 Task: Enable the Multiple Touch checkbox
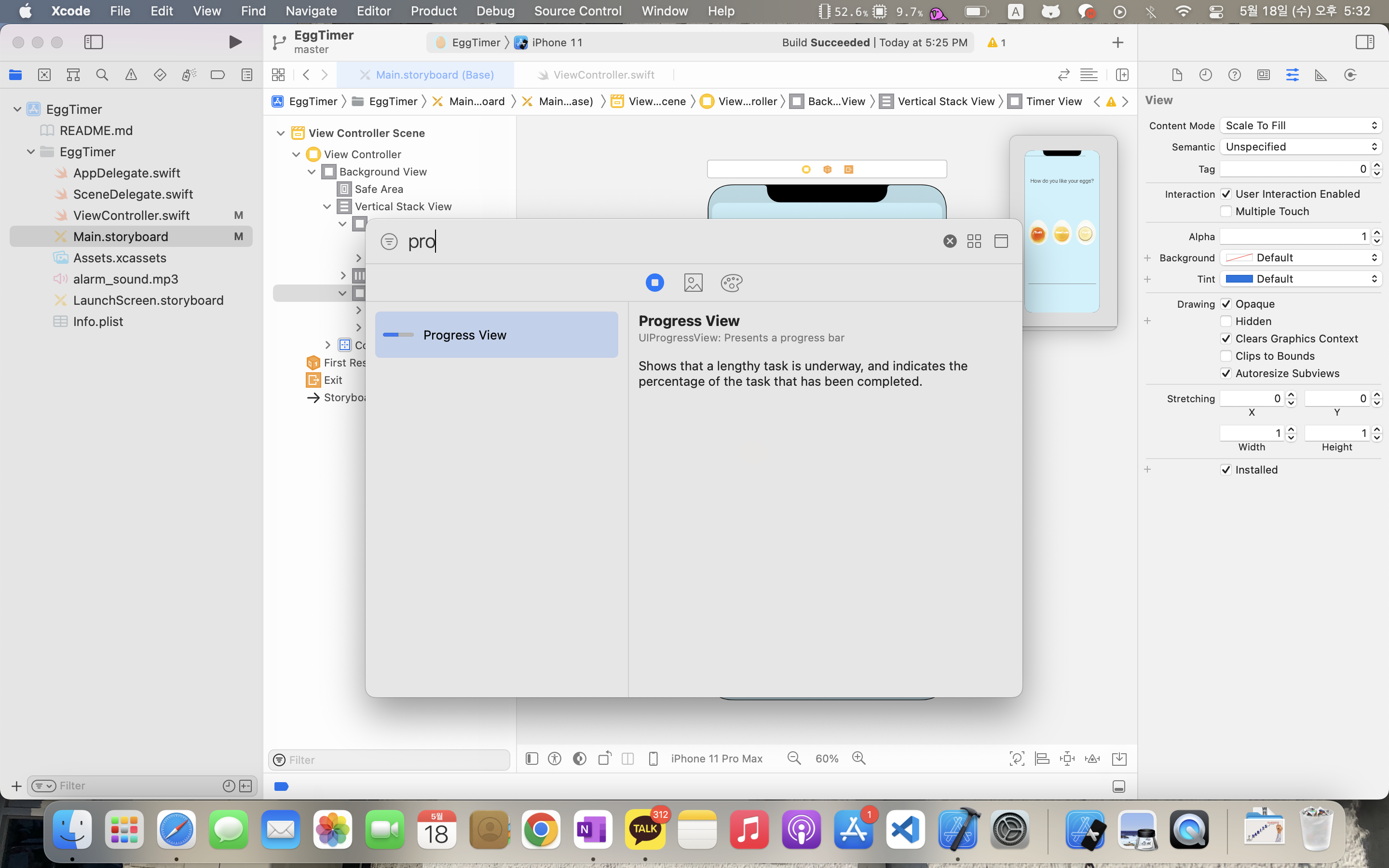[x=1226, y=211]
